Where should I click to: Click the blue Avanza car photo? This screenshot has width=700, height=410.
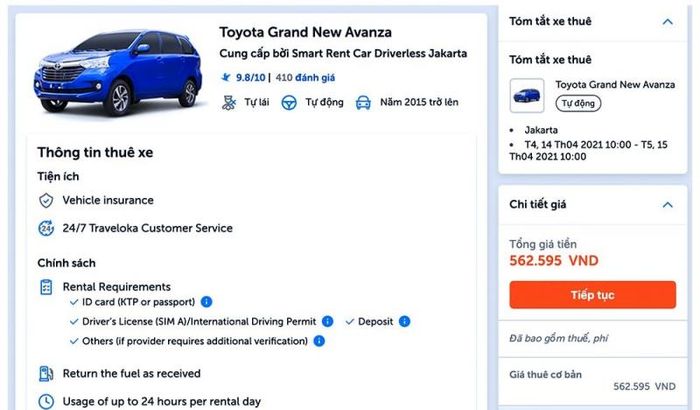click(x=117, y=73)
